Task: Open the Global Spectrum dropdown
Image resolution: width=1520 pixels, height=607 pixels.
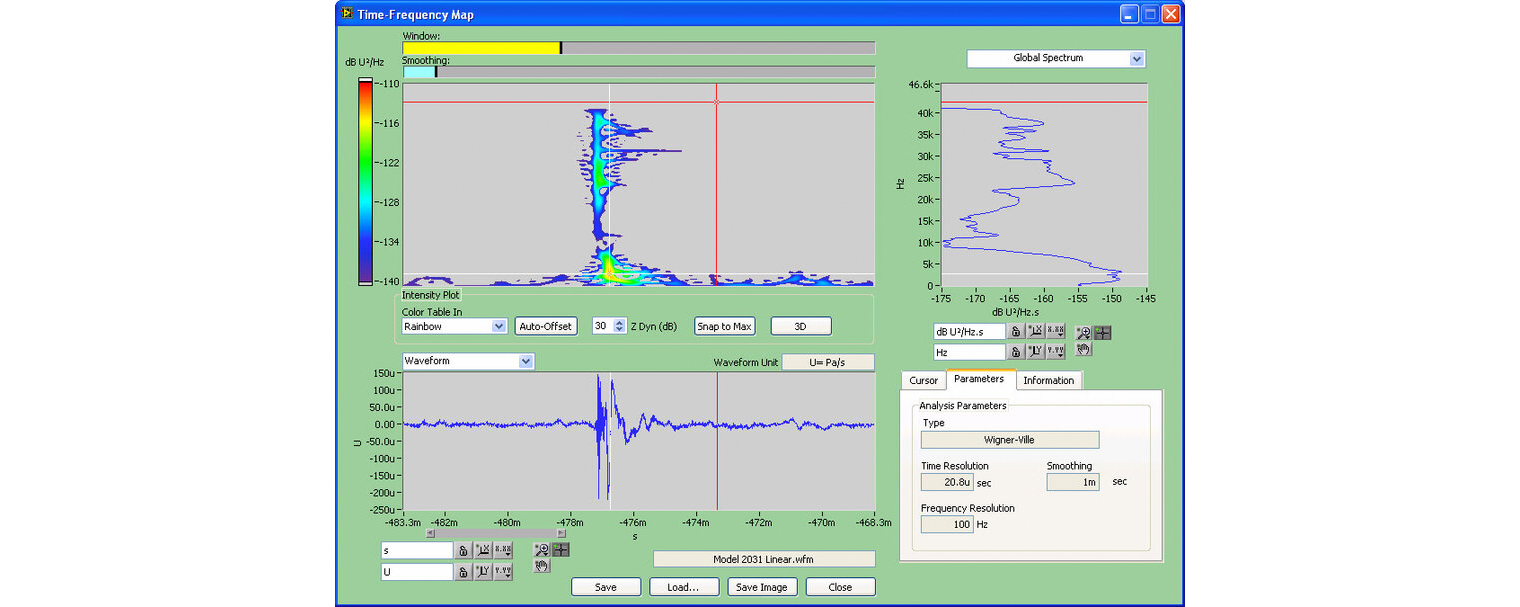Action: click(1135, 59)
